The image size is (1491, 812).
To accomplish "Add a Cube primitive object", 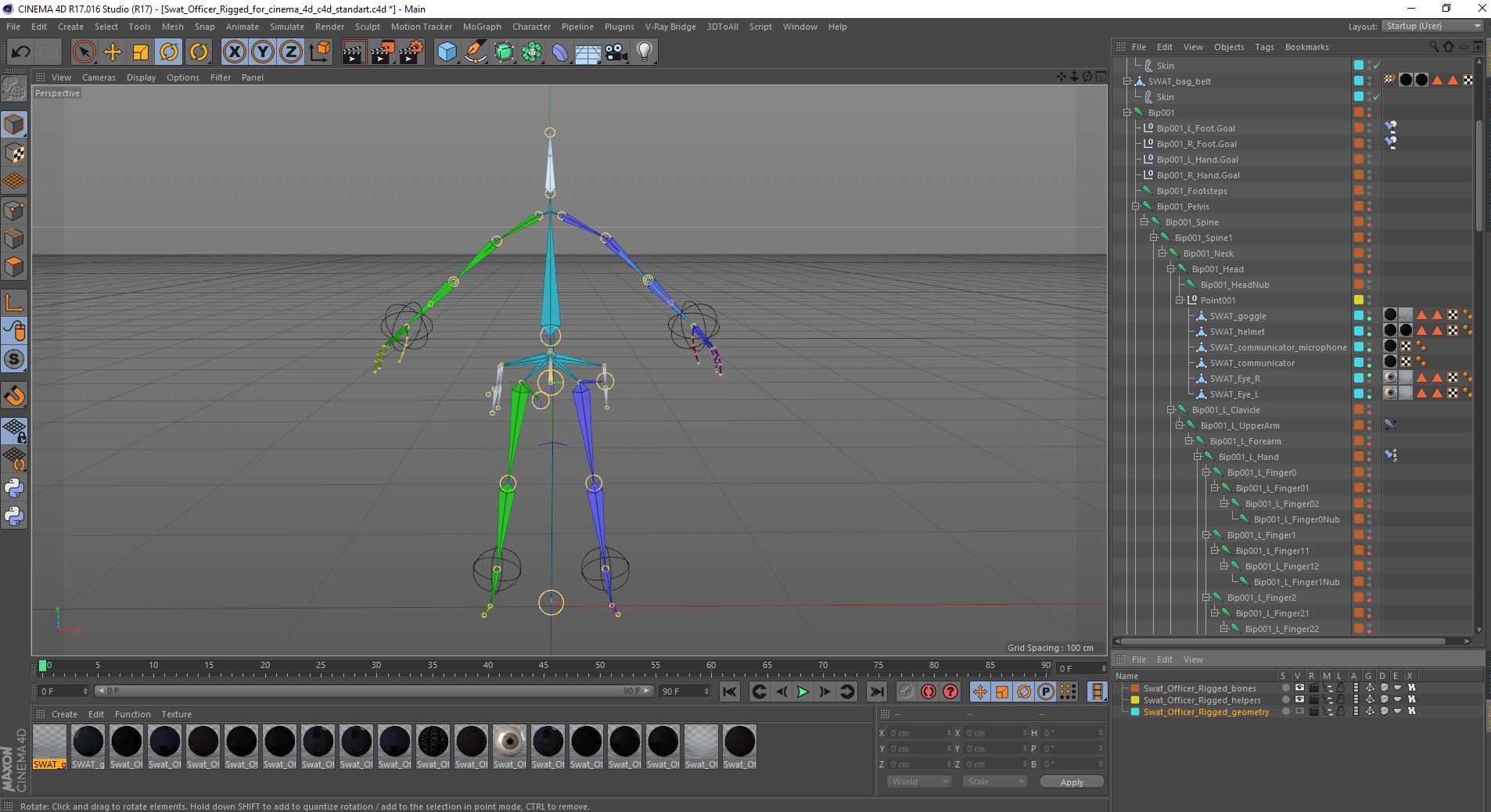I will click(x=447, y=52).
